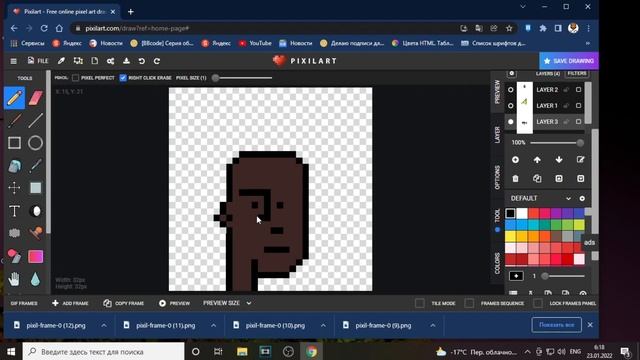Click the layer opacity slider handle
The height and width of the screenshot is (360, 640).
[x=580, y=142]
